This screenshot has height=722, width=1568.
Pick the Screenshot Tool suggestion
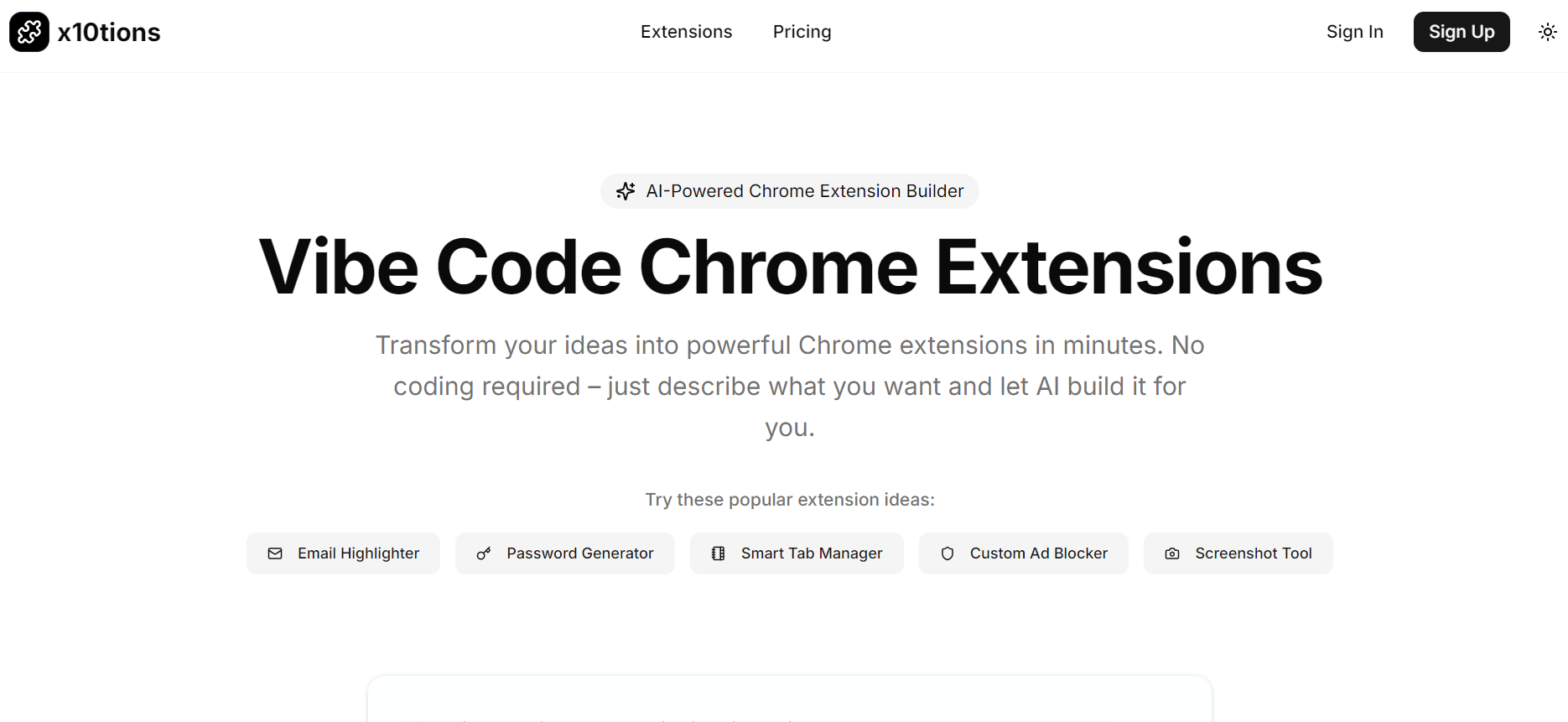1238,553
